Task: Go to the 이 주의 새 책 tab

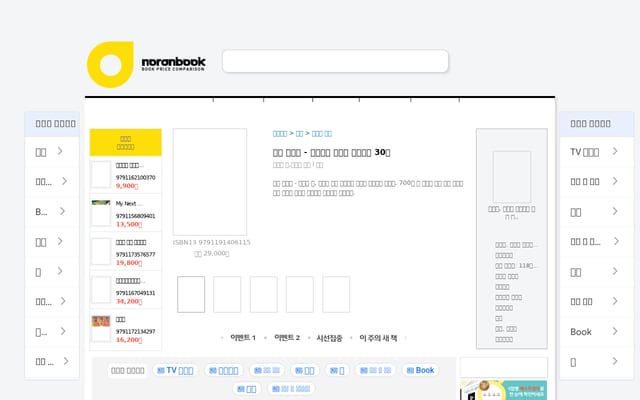Action: (378, 338)
